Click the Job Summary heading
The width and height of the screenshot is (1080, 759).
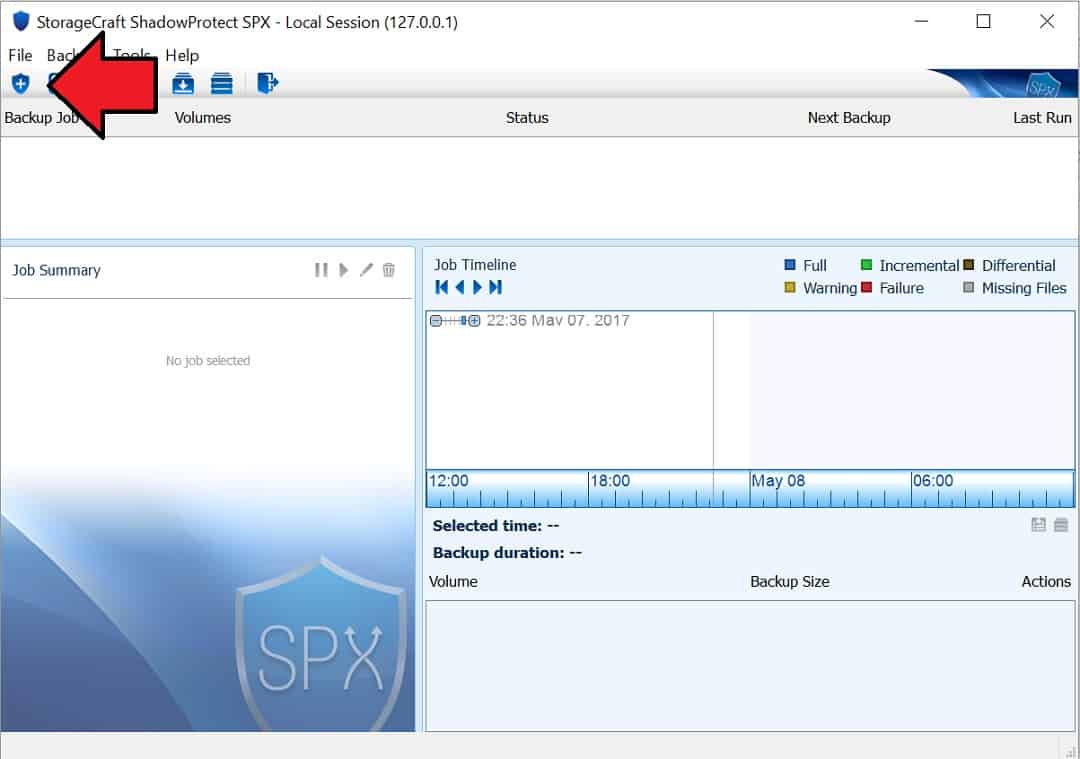(56, 271)
